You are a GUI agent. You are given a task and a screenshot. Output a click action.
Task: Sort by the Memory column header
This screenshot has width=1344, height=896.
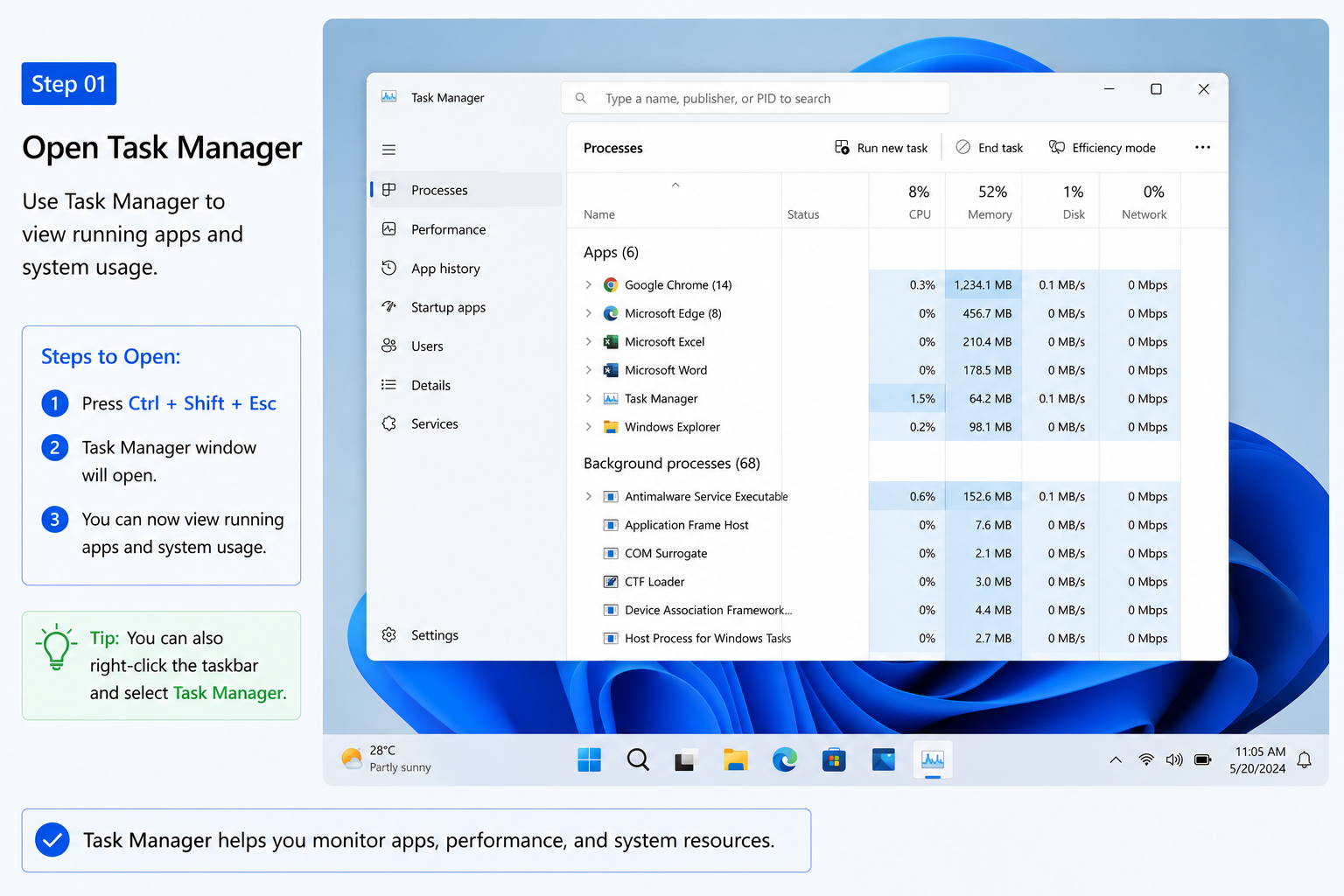[983, 201]
